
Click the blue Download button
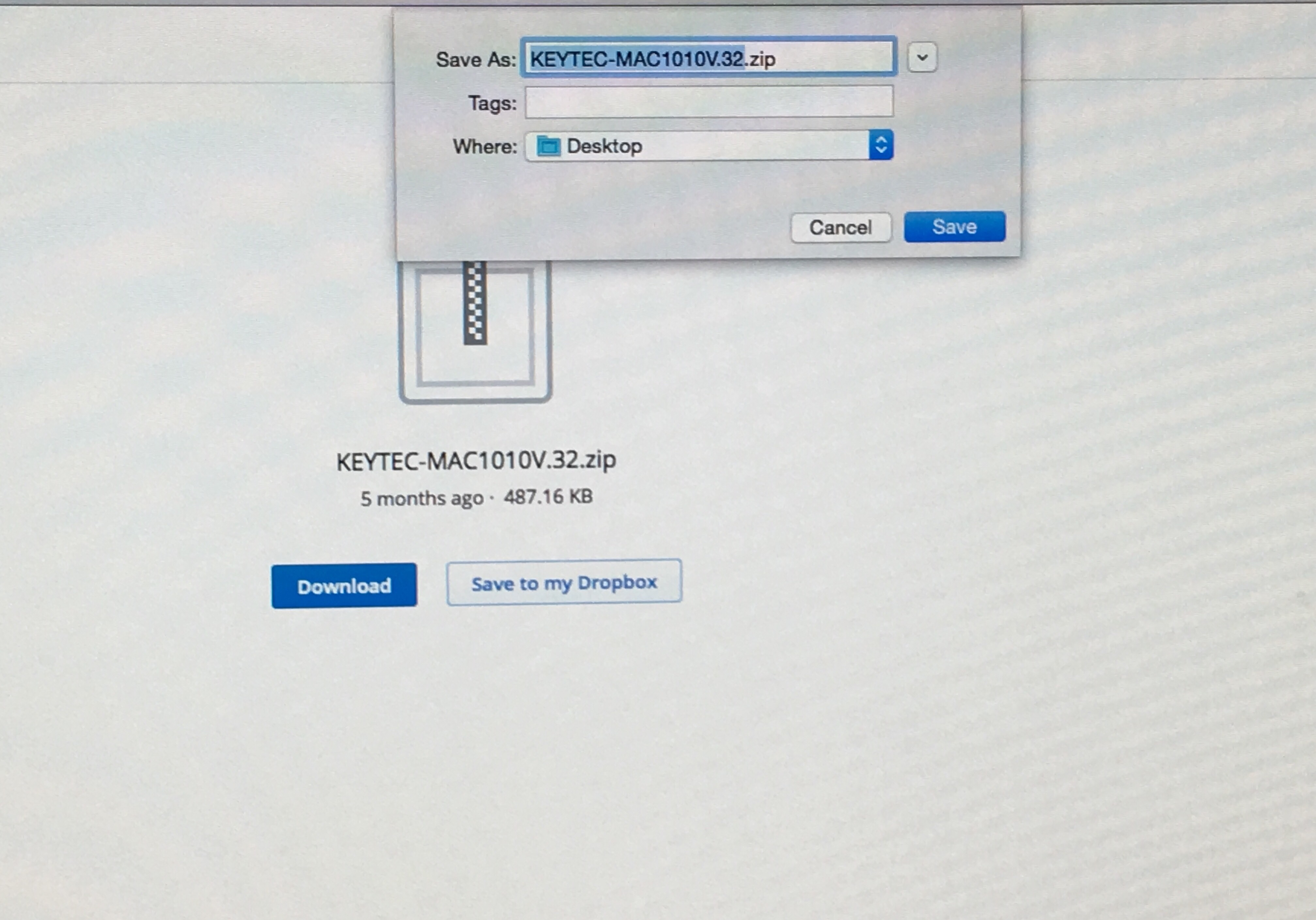(344, 586)
